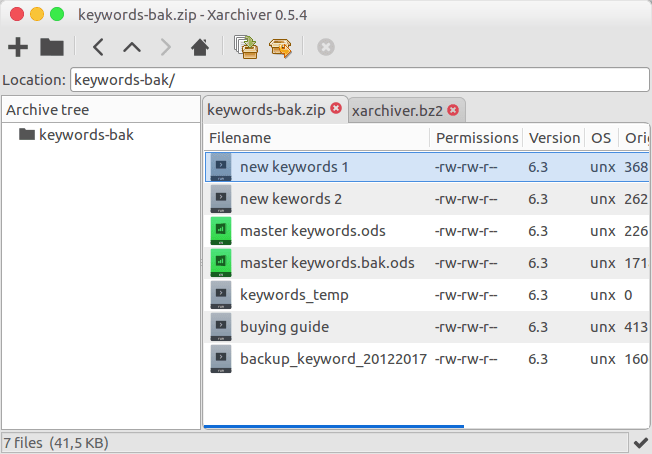Select keywords-bak folder in Archive tree
Screen dimensions: 652x454
[x=86, y=135]
